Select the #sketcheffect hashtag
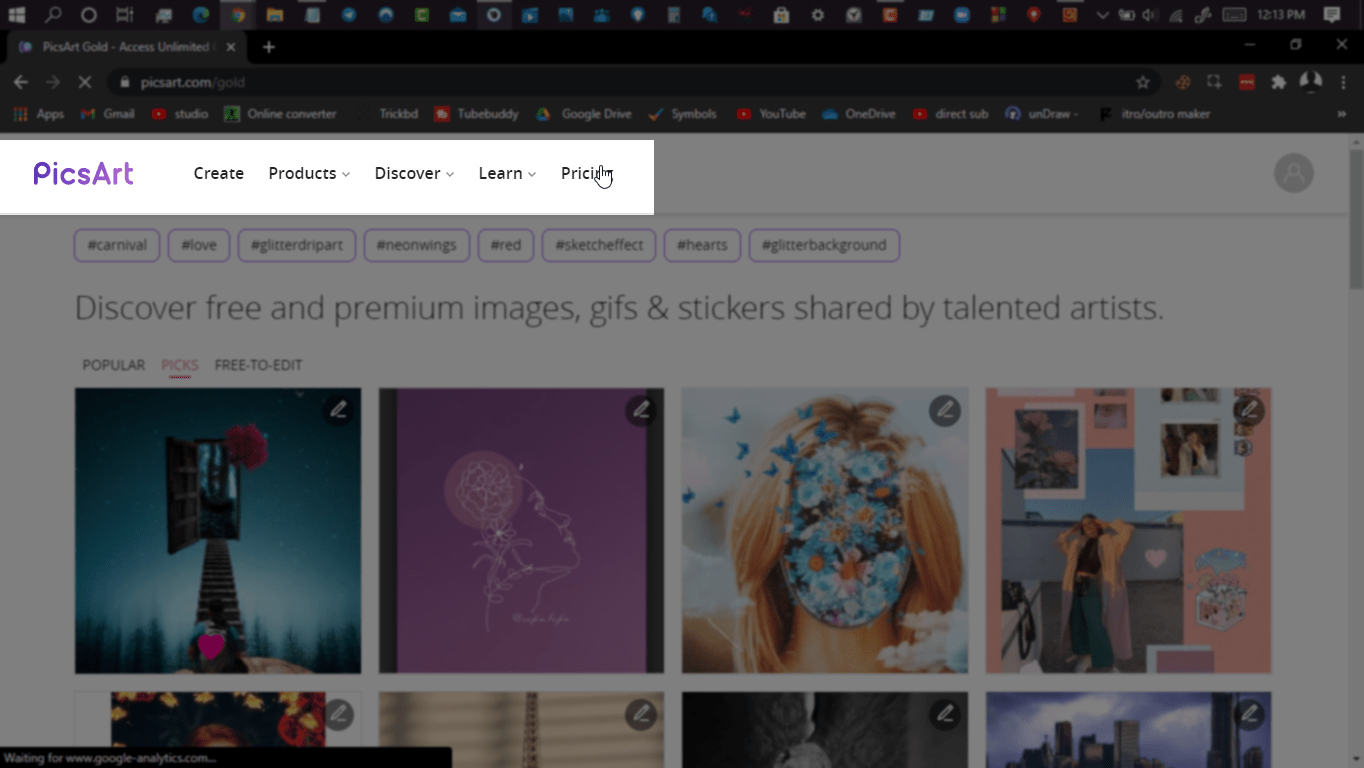The height and width of the screenshot is (768, 1364). point(599,245)
